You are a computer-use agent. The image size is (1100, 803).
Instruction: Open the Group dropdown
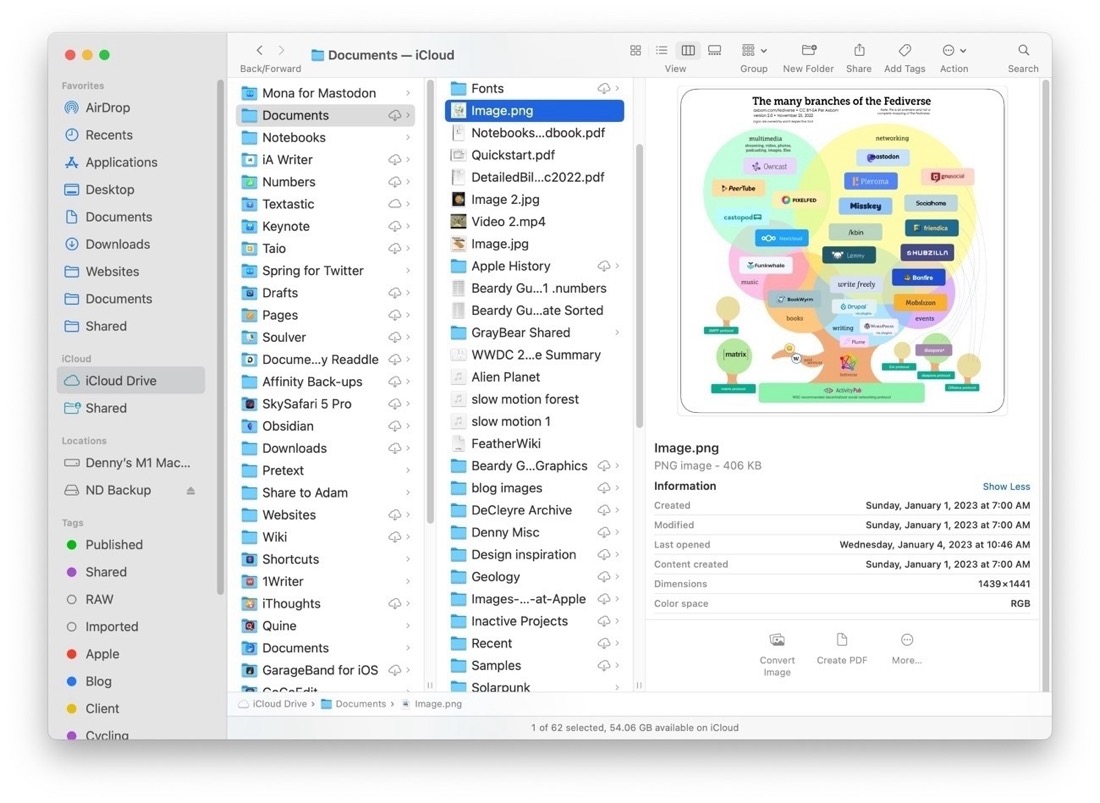click(x=752, y=49)
